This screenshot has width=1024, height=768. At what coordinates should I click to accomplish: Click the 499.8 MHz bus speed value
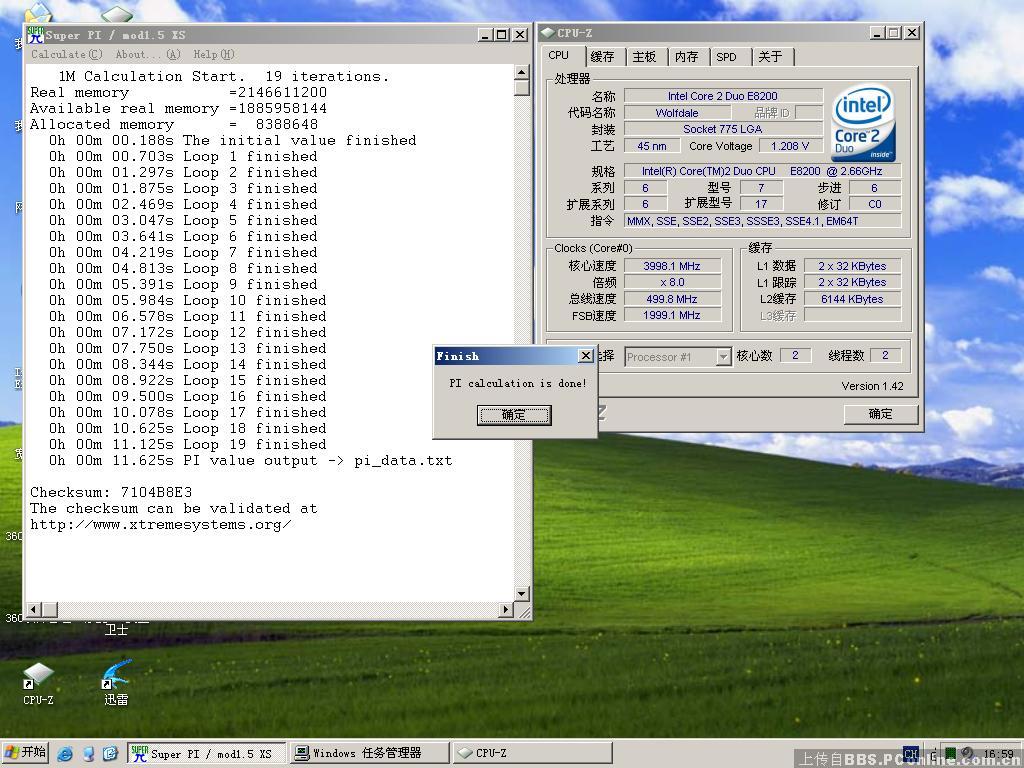pos(672,299)
